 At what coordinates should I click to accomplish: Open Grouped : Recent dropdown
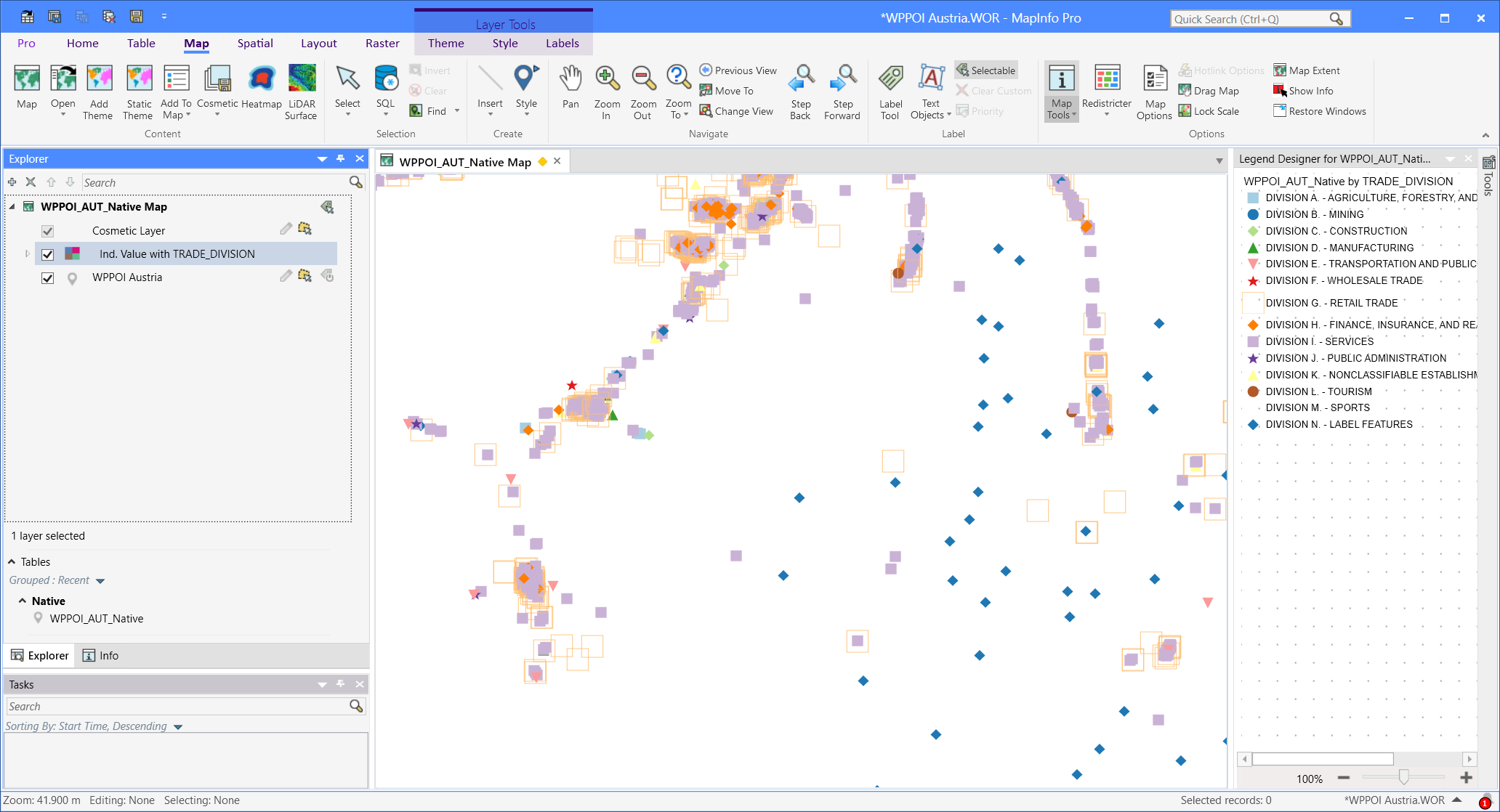point(100,581)
